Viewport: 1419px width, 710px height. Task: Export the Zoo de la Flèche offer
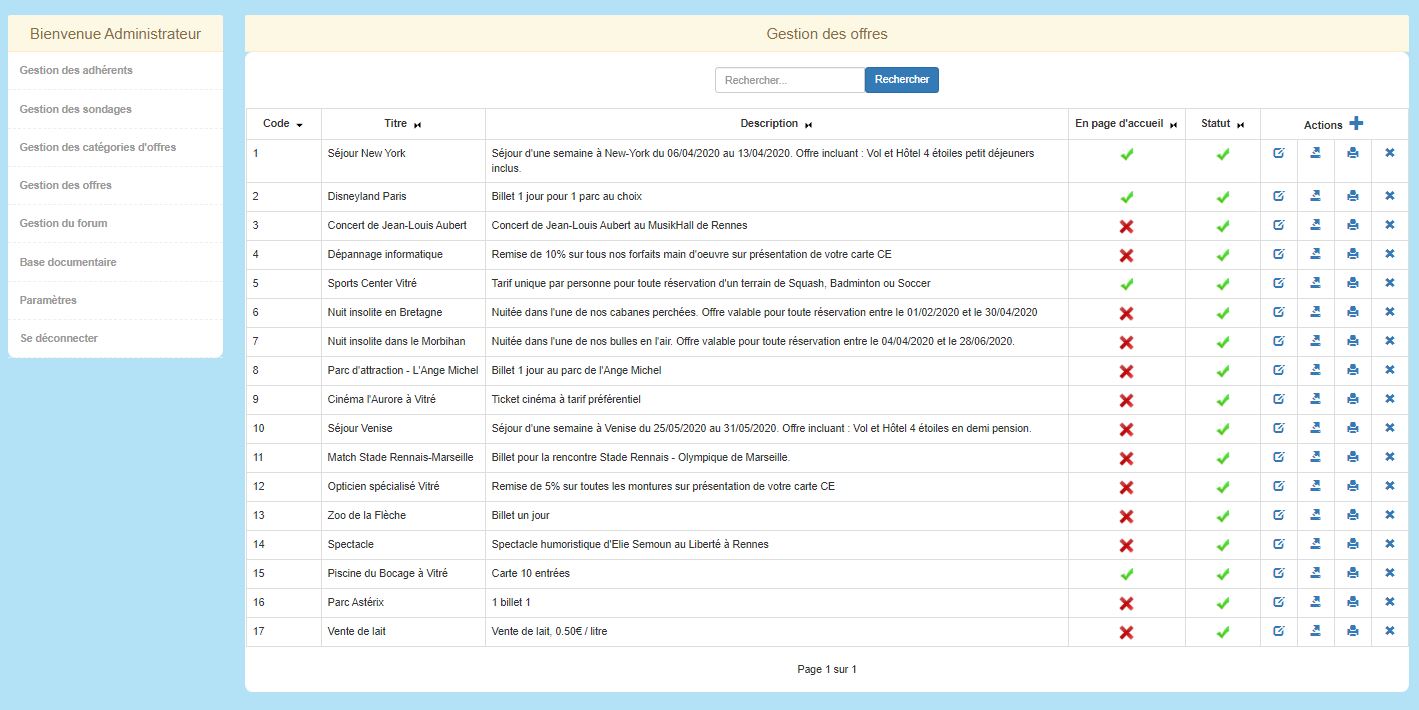1316,515
